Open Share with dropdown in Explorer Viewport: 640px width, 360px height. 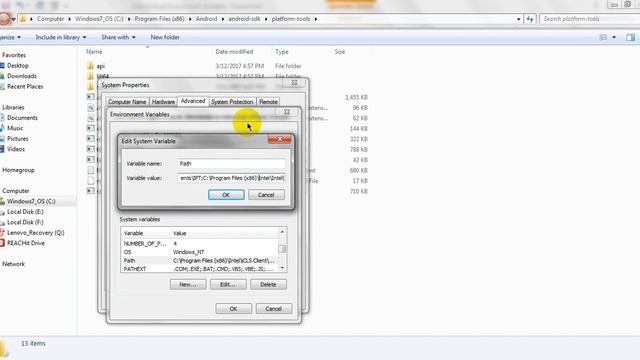118,37
